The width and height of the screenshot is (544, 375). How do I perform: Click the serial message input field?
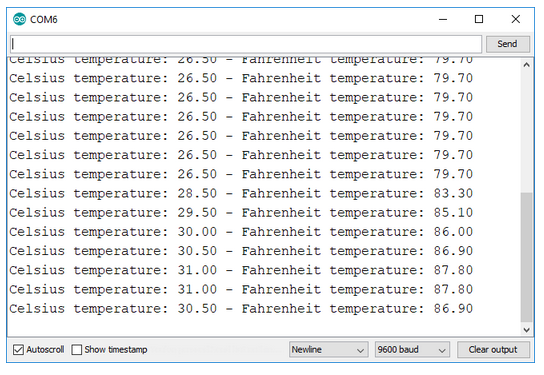(246, 44)
